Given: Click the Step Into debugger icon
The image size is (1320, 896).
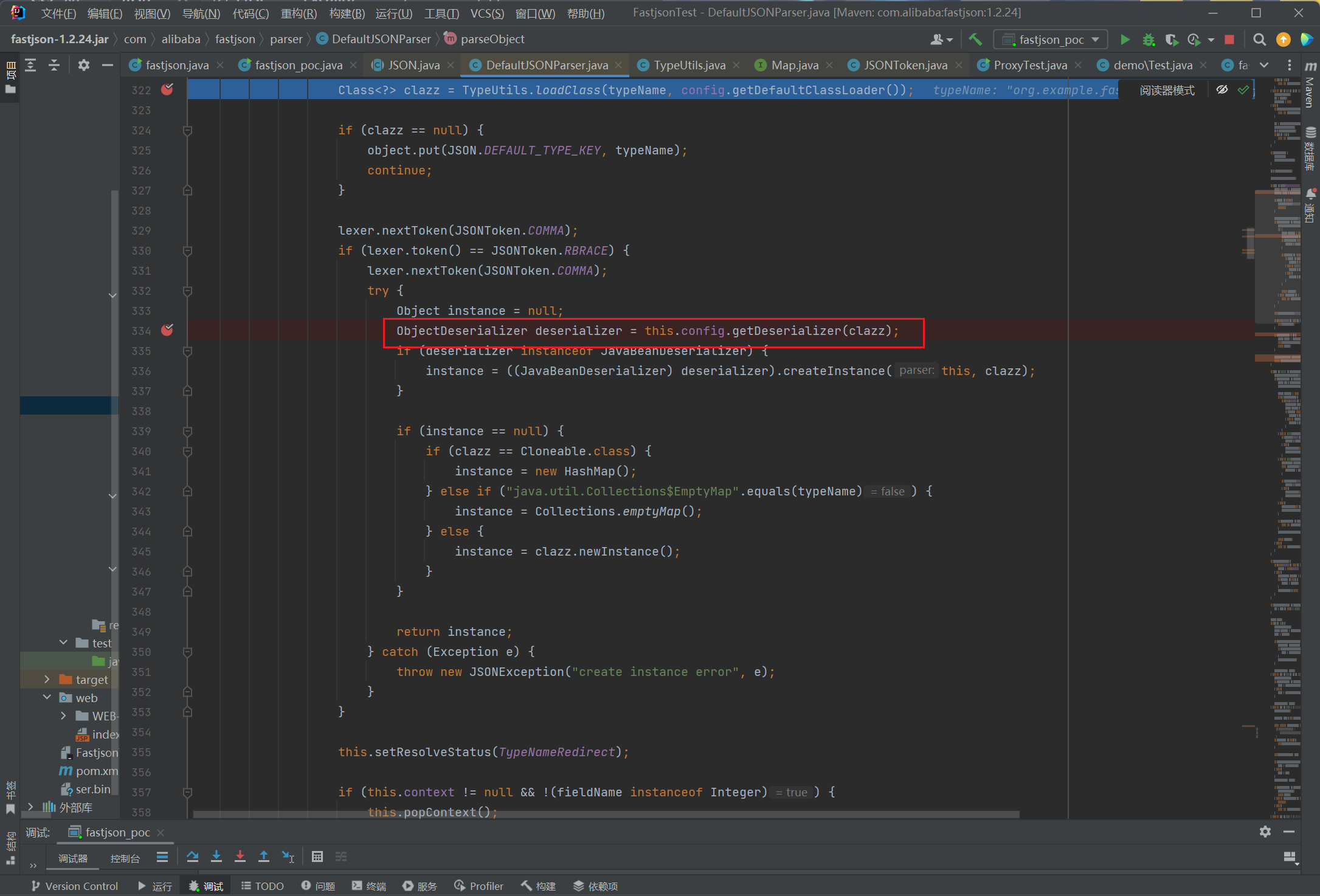Looking at the screenshot, I should pyautogui.click(x=216, y=856).
